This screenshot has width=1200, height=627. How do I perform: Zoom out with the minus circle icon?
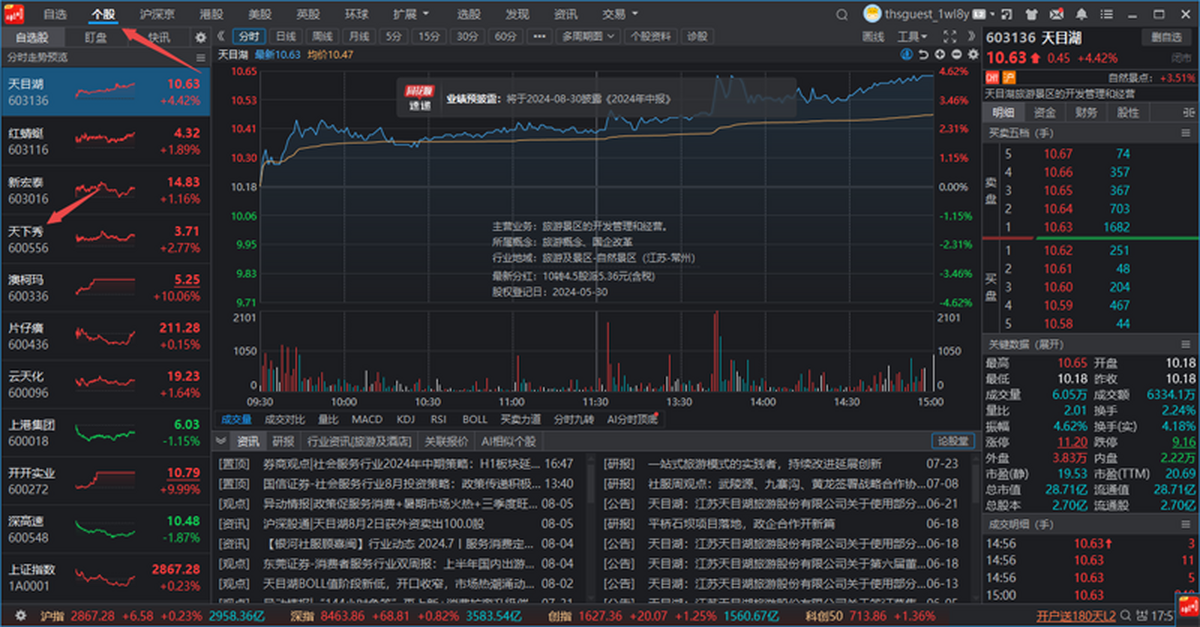tap(956, 54)
